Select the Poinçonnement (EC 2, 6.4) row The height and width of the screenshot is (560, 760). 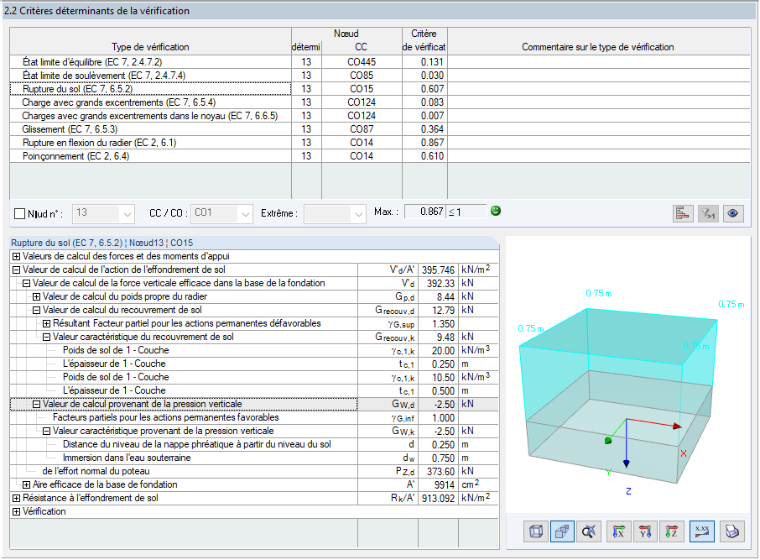[380, 156]
